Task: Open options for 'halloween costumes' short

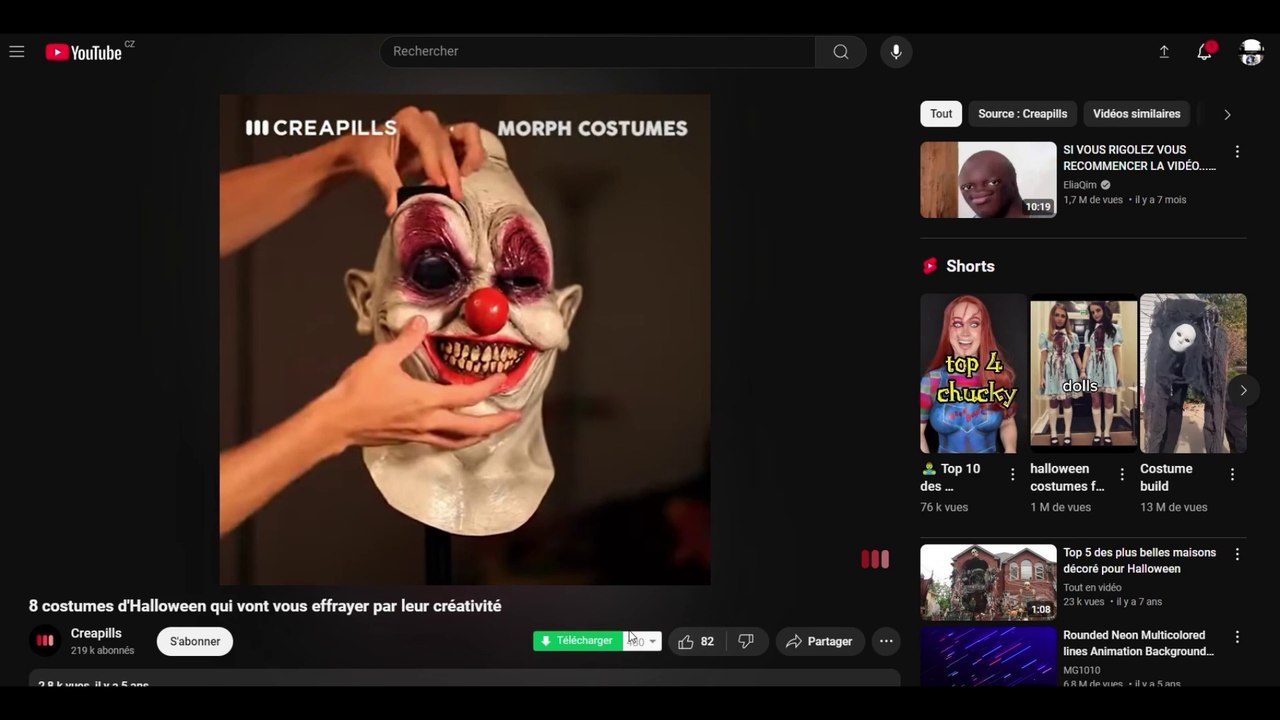Action: (x=1122, y=475)
